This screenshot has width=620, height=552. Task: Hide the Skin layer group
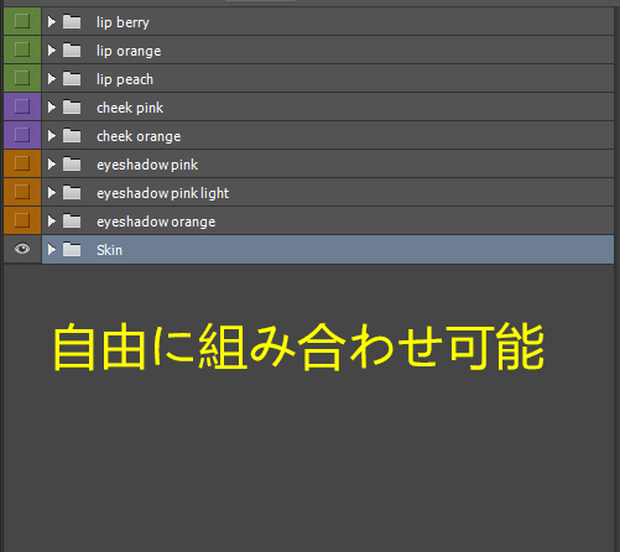pyautogui.click(x=22, y=249)
